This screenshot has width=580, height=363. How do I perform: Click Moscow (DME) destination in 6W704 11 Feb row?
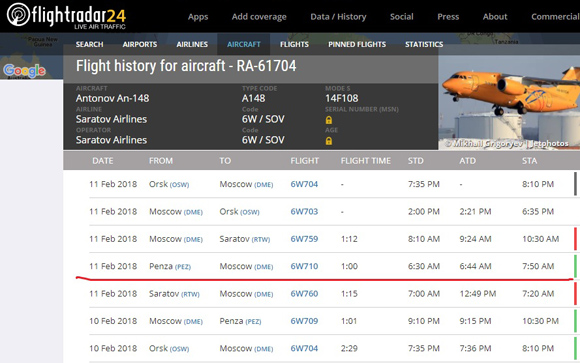click(x=246, y=184)
